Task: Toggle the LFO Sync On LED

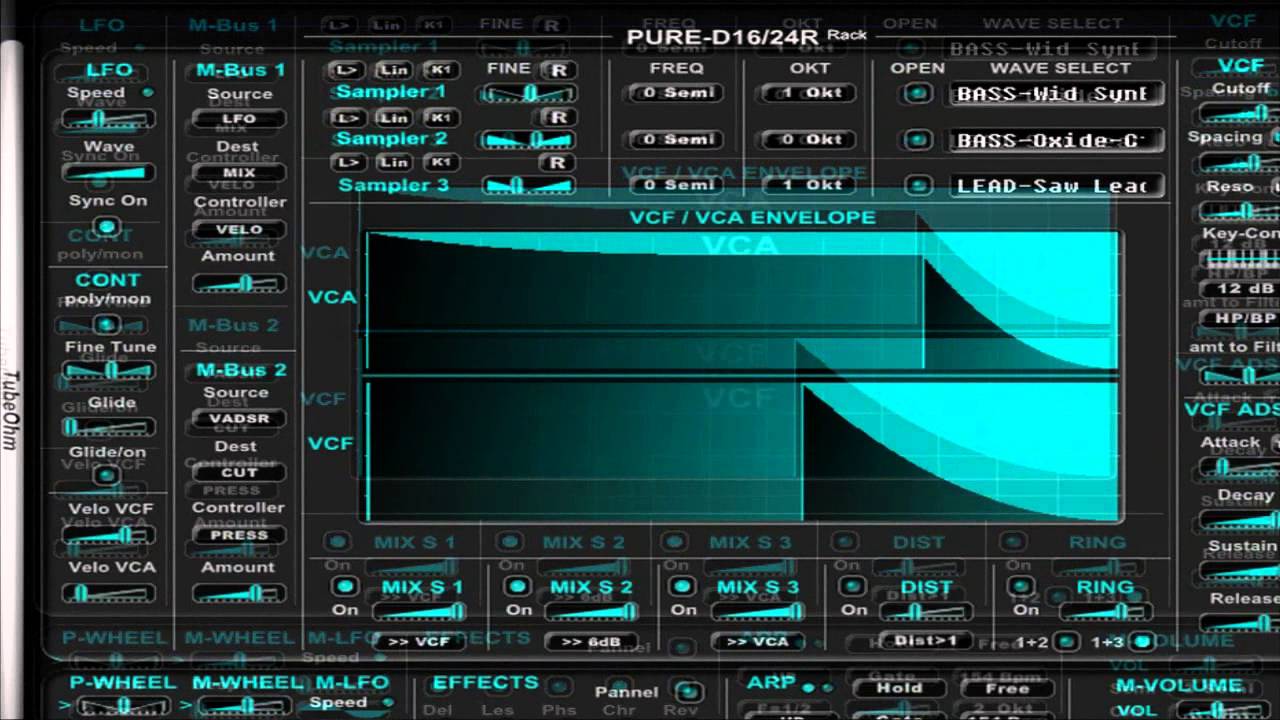Action: [106, 227]
